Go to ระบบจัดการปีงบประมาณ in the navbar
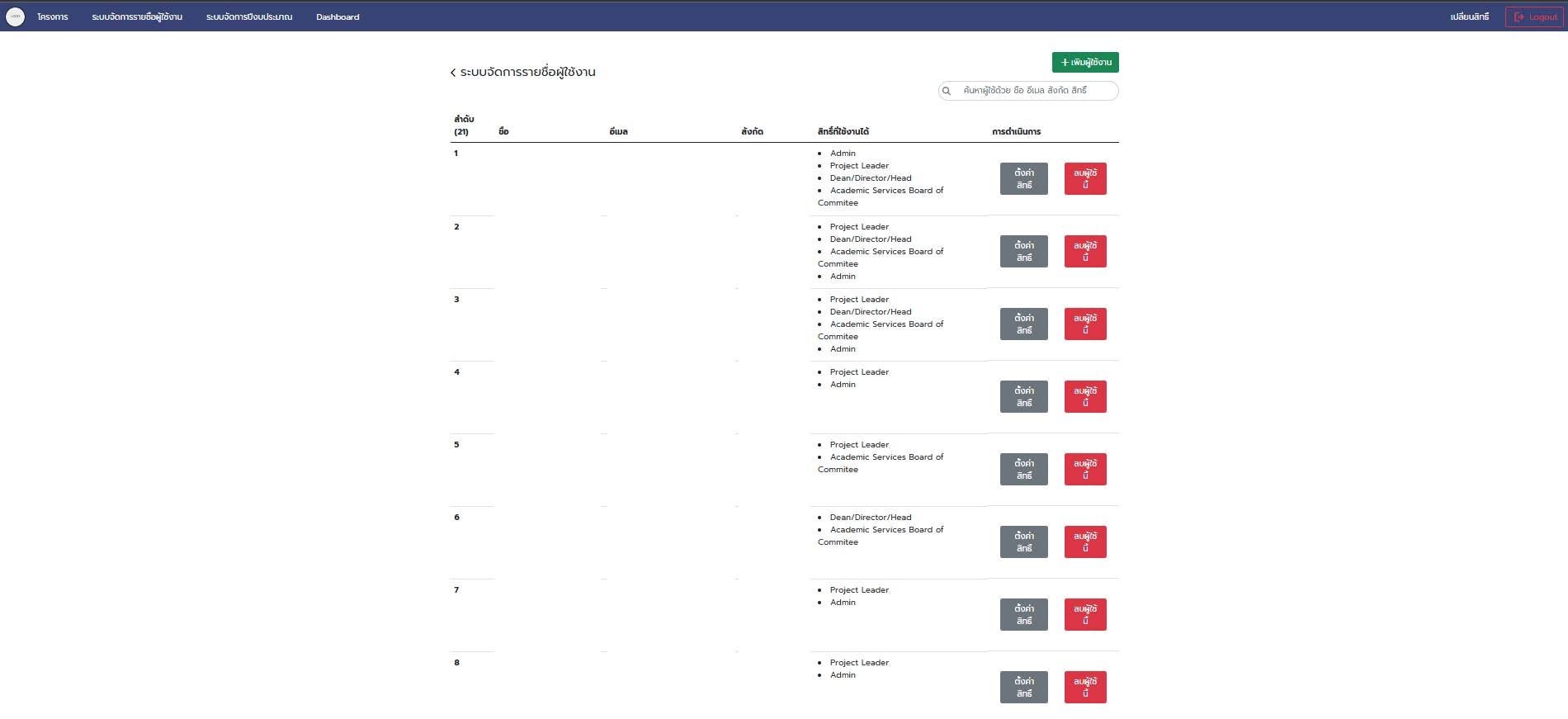This screenshot has width=1568, height=719. pos(249,17)
